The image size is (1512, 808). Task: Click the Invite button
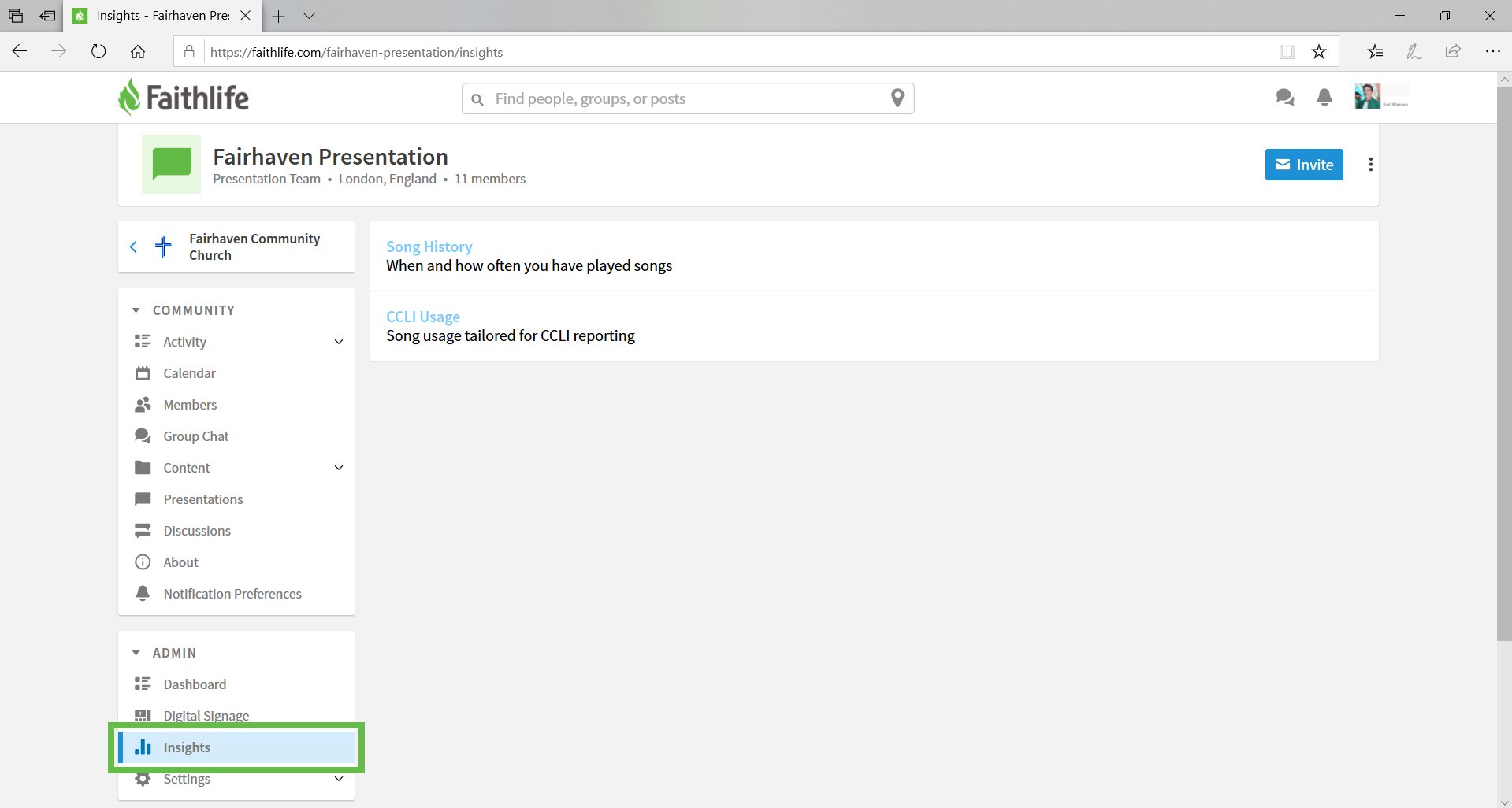(1304, 165)
